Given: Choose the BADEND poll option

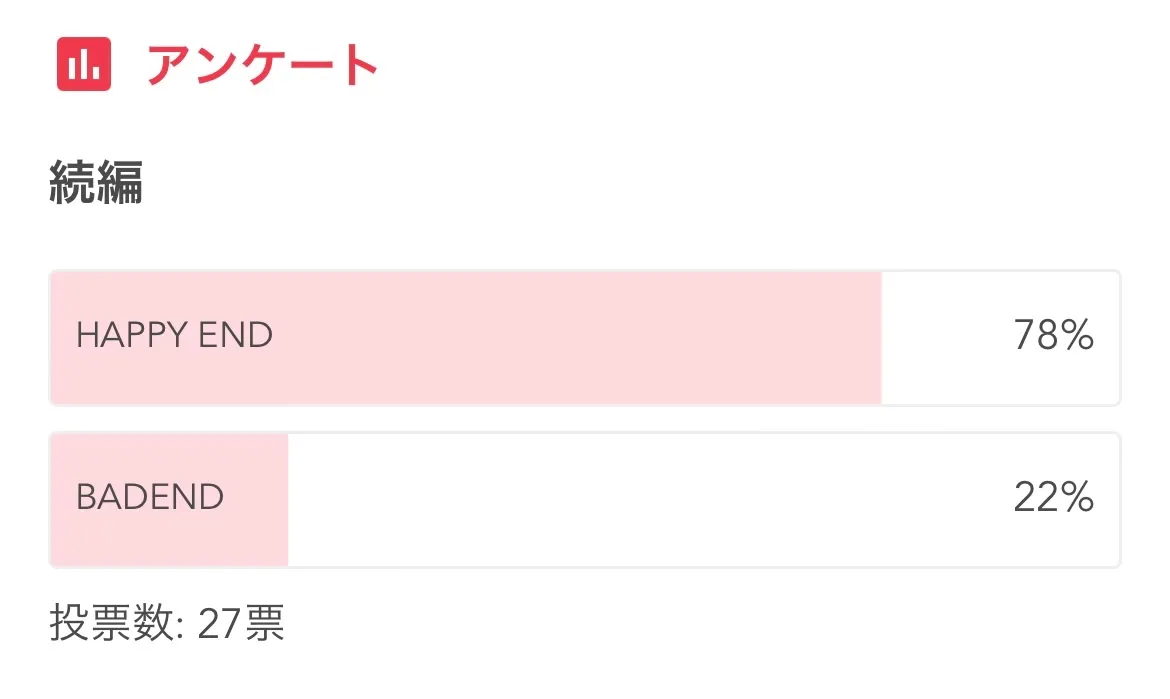Looking at the screenshot, I should coord(584,499).
